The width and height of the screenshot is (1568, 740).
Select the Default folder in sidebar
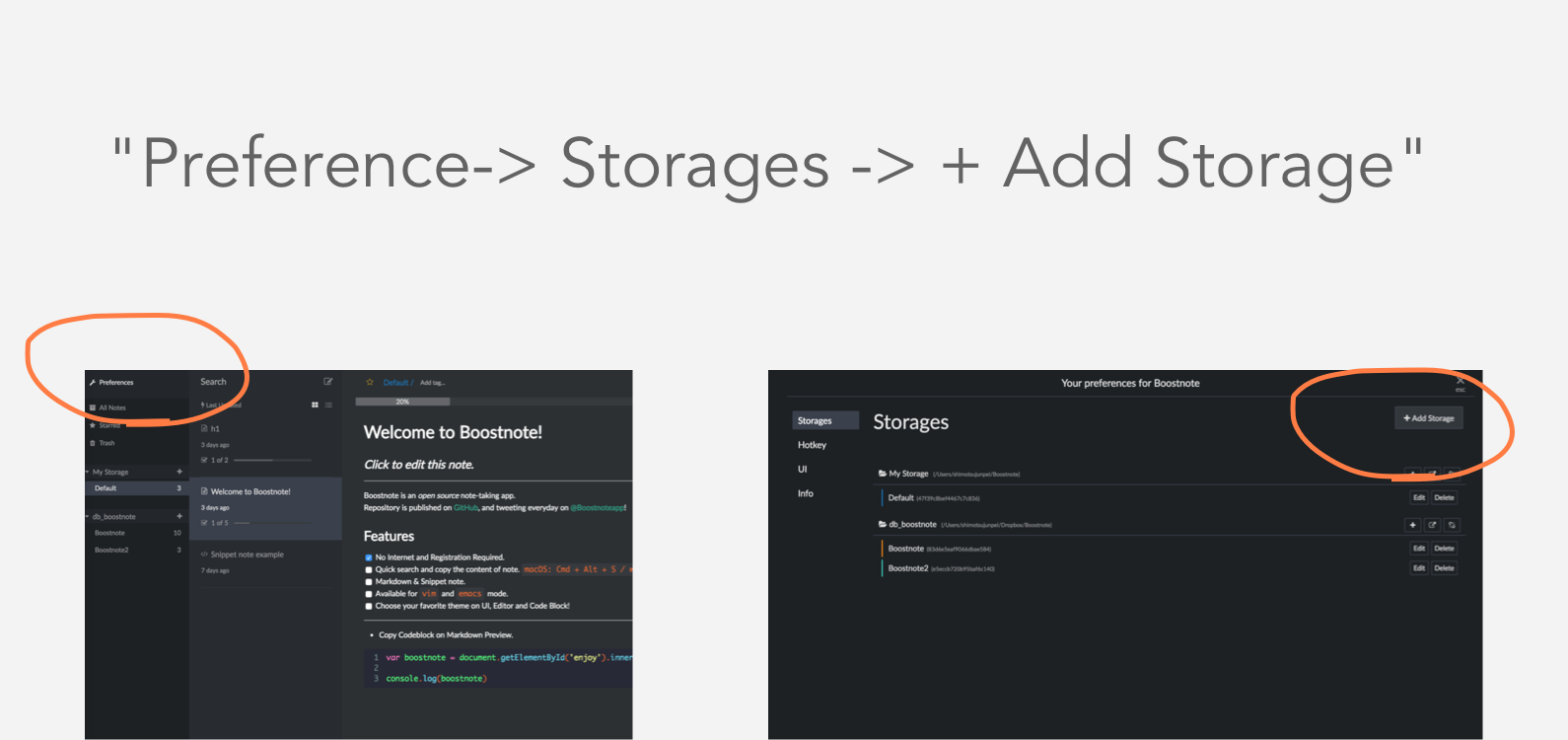click(136, 488)
